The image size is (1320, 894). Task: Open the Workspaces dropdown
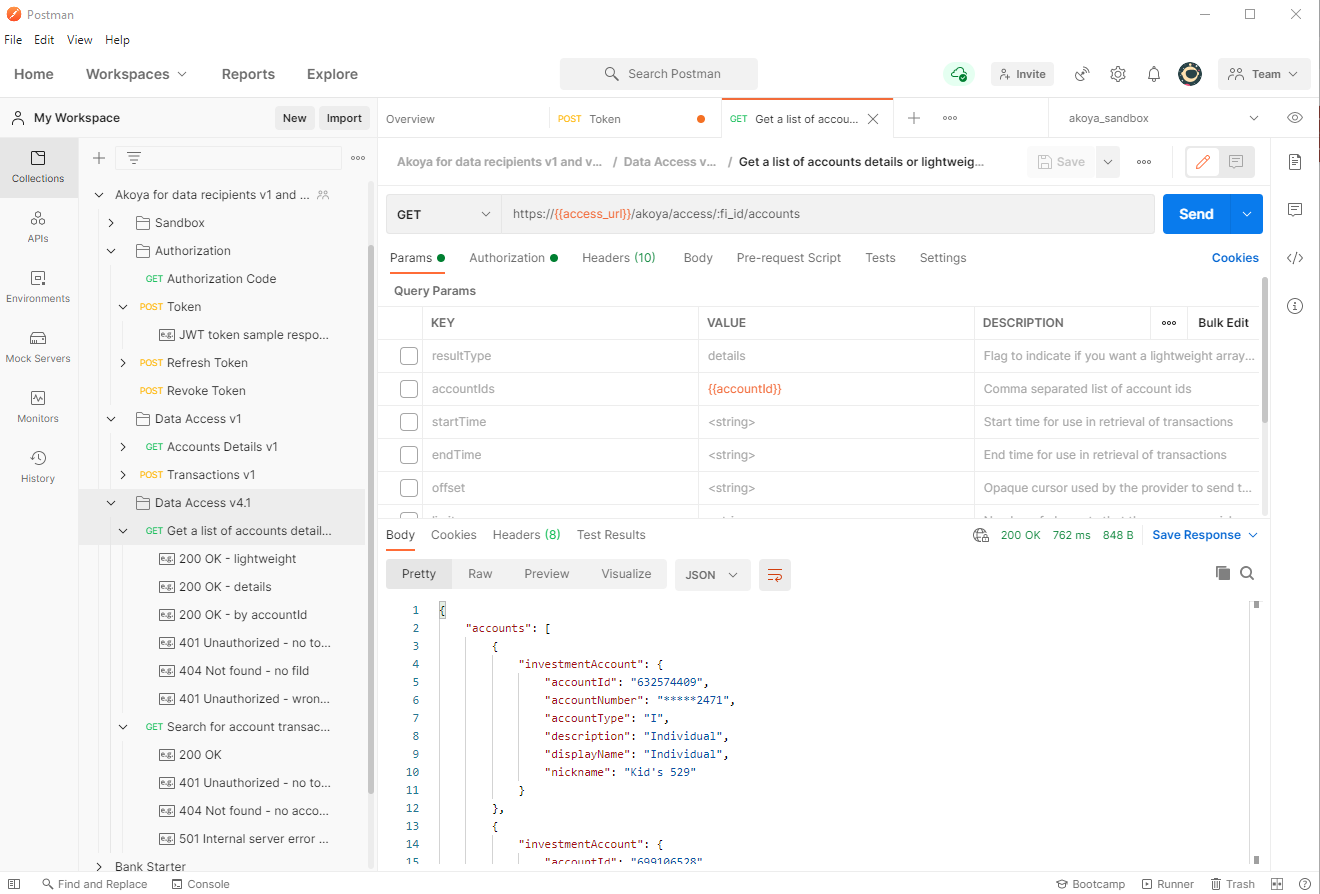point(137,74)
